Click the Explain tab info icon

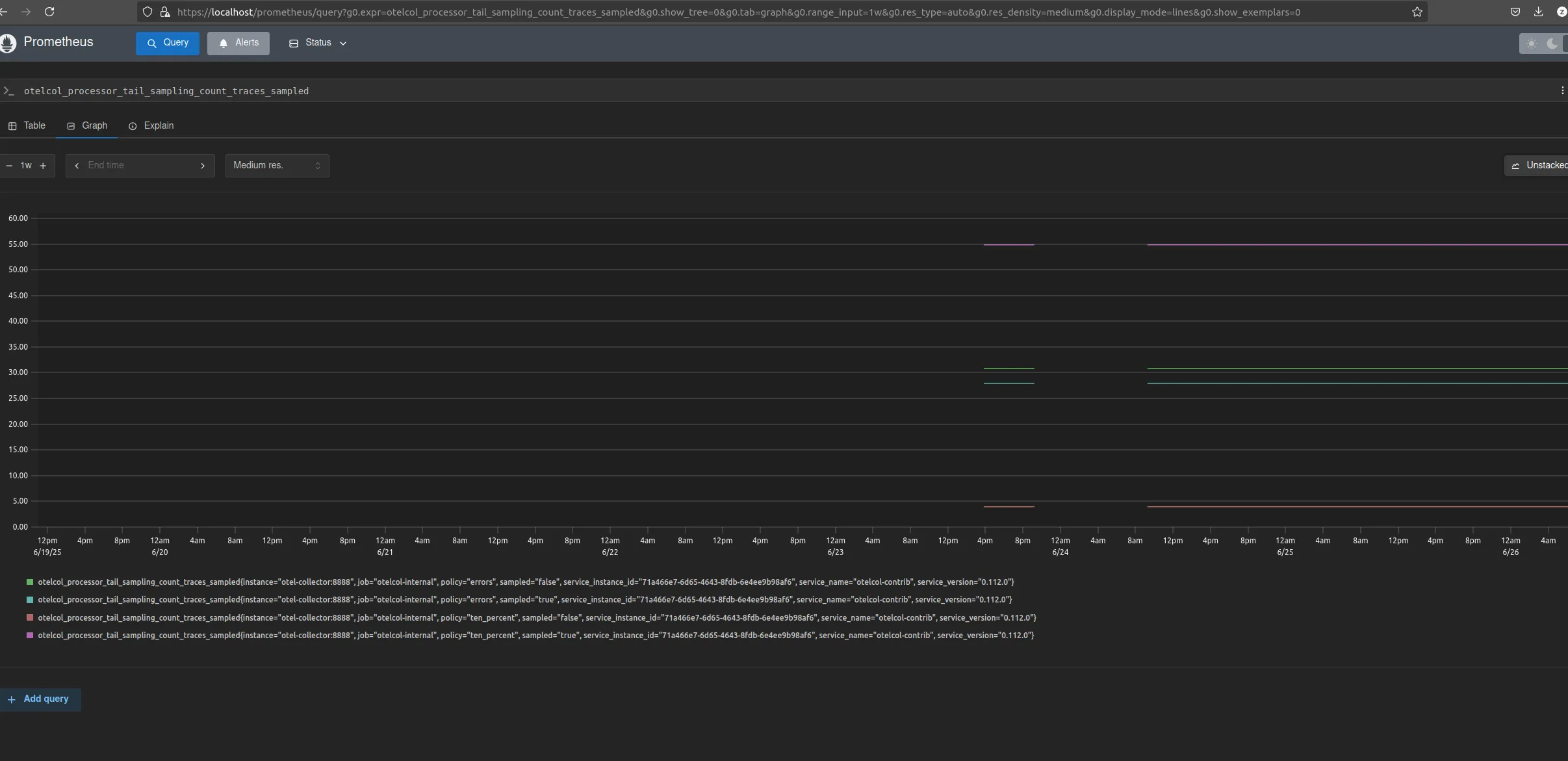133,126
